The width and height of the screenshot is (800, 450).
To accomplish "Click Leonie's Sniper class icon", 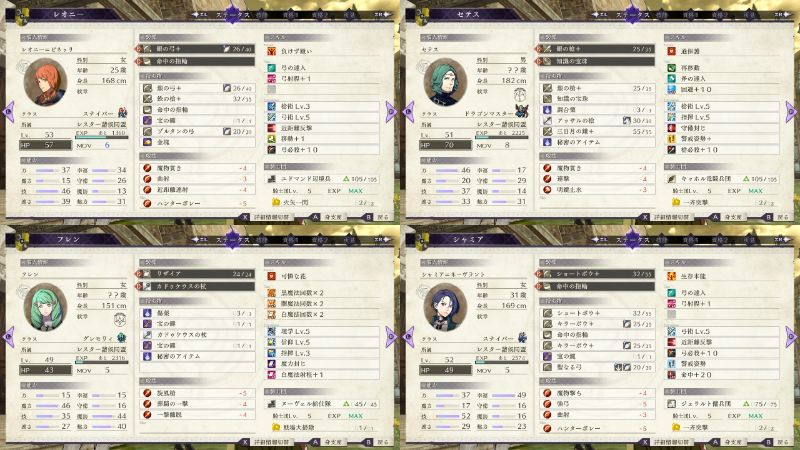I will click(x=122, y=113).
